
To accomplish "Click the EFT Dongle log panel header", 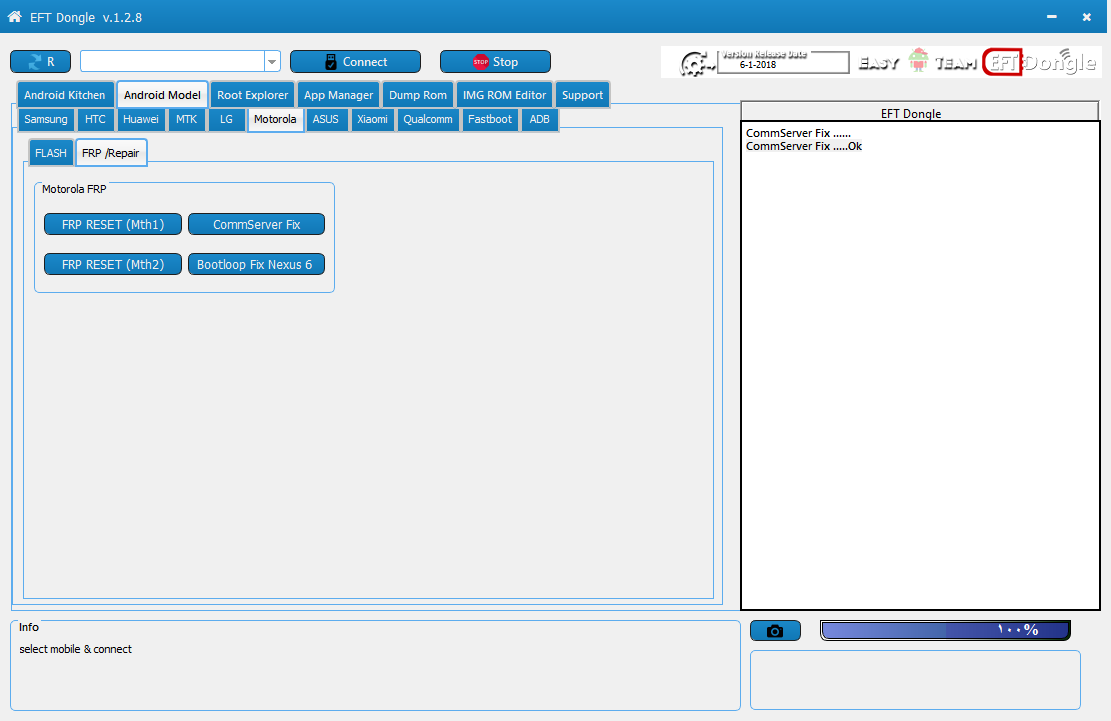I will coord(919,112).
